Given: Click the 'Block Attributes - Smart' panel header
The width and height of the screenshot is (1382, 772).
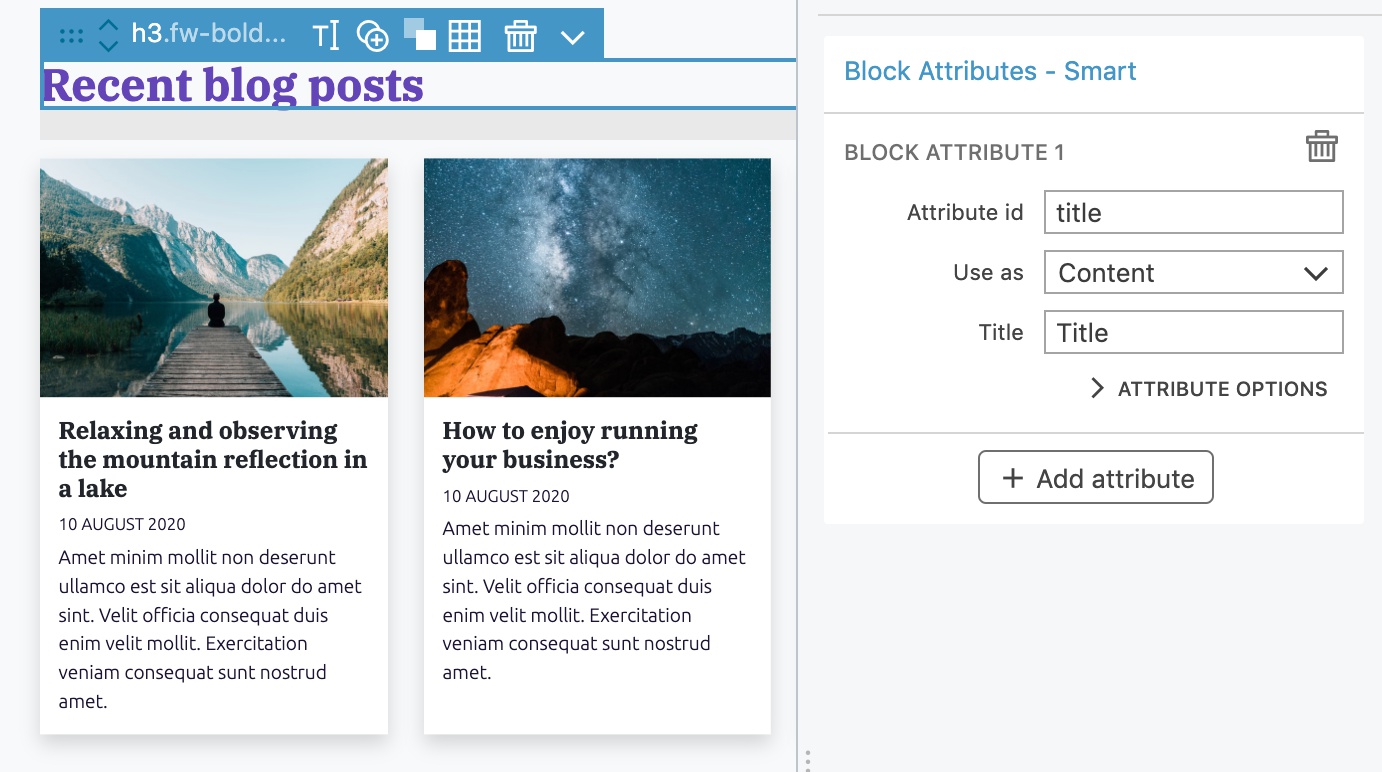Looking at the screenshot, I should [x=990, y=71].
